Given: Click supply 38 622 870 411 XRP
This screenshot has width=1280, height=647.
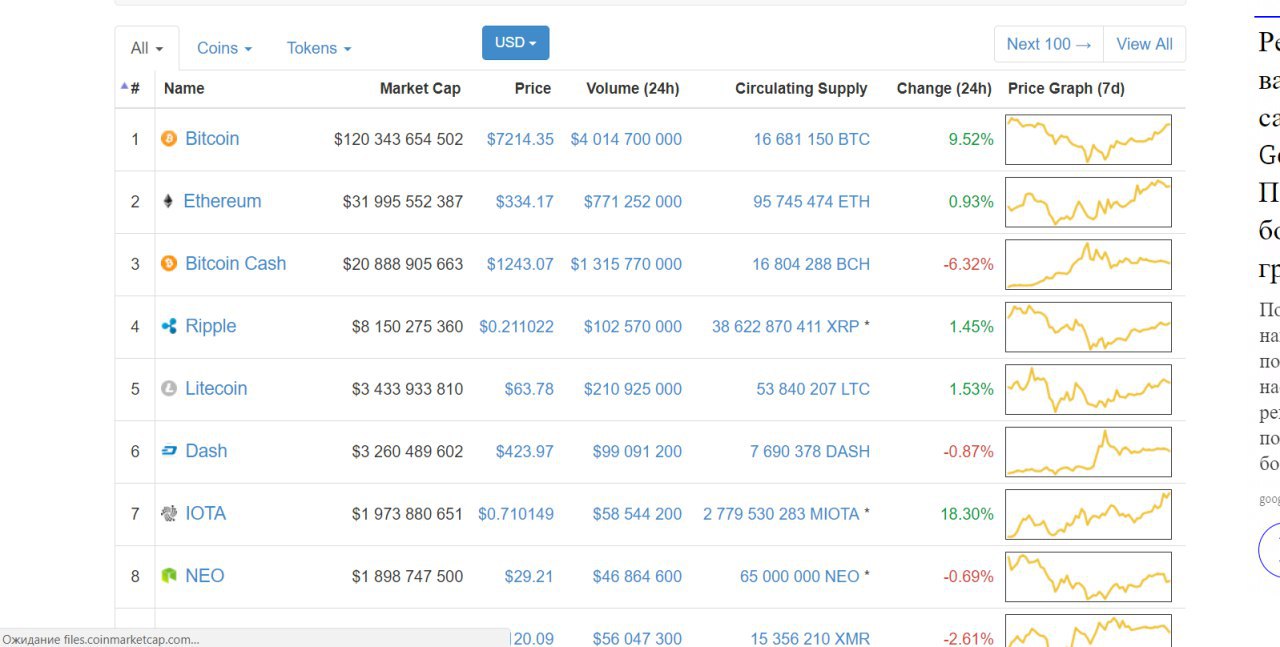Looking at the screenshot, I should click(786, 327).
